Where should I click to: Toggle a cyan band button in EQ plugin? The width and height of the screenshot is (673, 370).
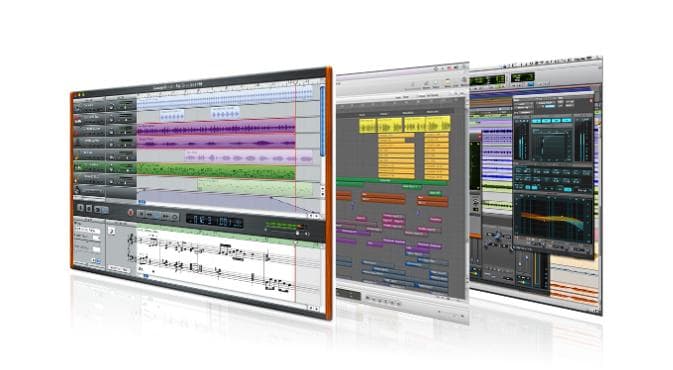pyautogui.click(x=537, y=121)
